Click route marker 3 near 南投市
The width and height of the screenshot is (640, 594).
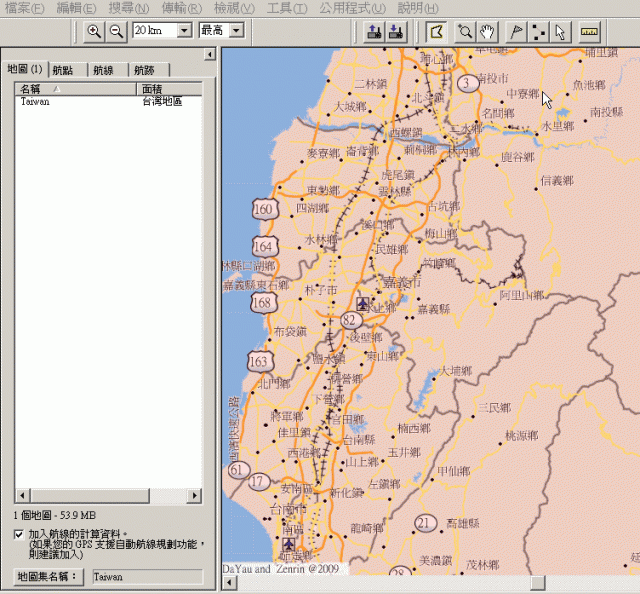click(467, 83)
